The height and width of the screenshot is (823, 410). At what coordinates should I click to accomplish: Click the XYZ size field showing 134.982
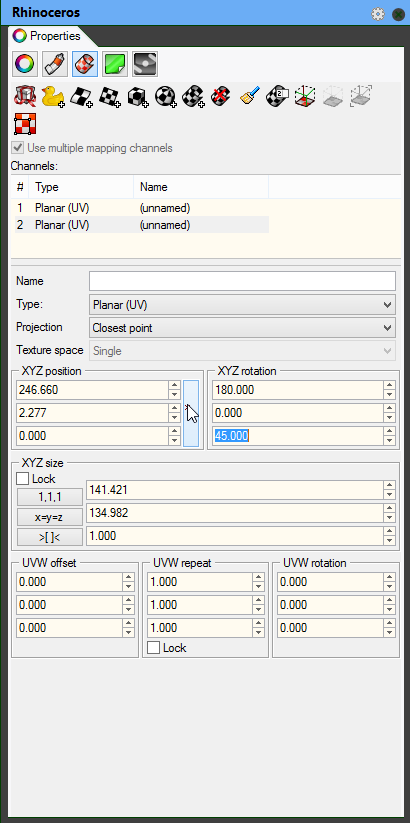point(235,513)
